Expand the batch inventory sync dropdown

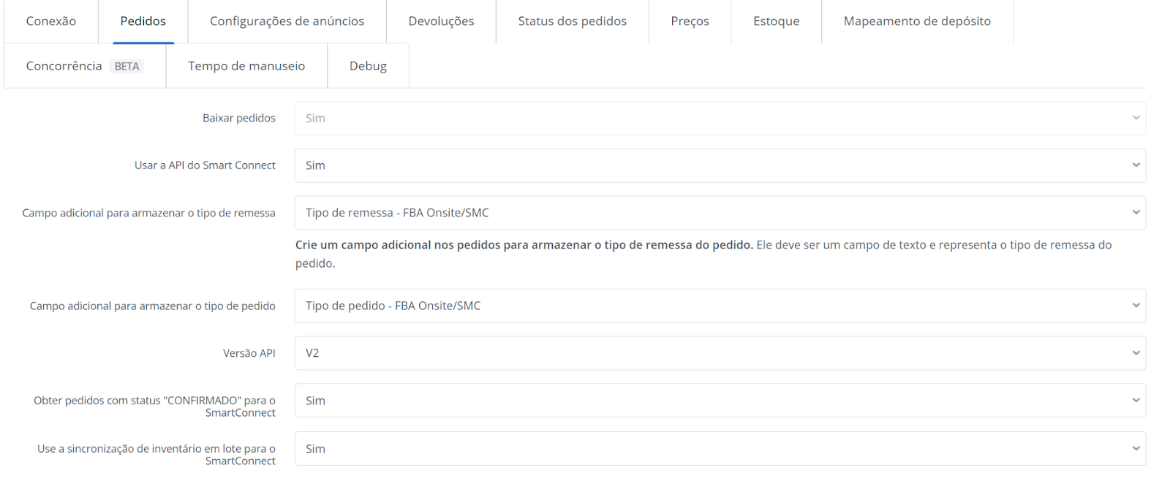coord(718,448)
